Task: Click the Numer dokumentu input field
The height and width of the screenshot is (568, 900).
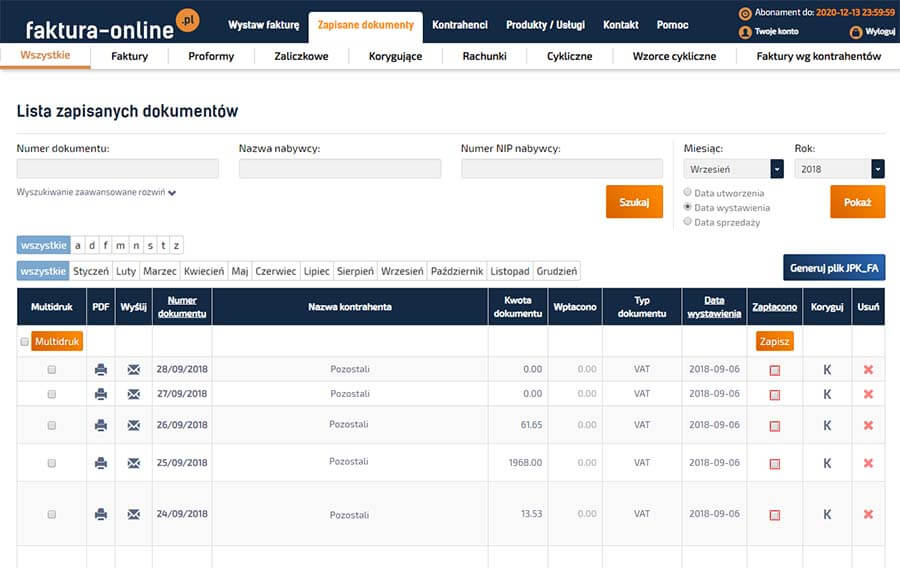Action: tap(118, 169)
